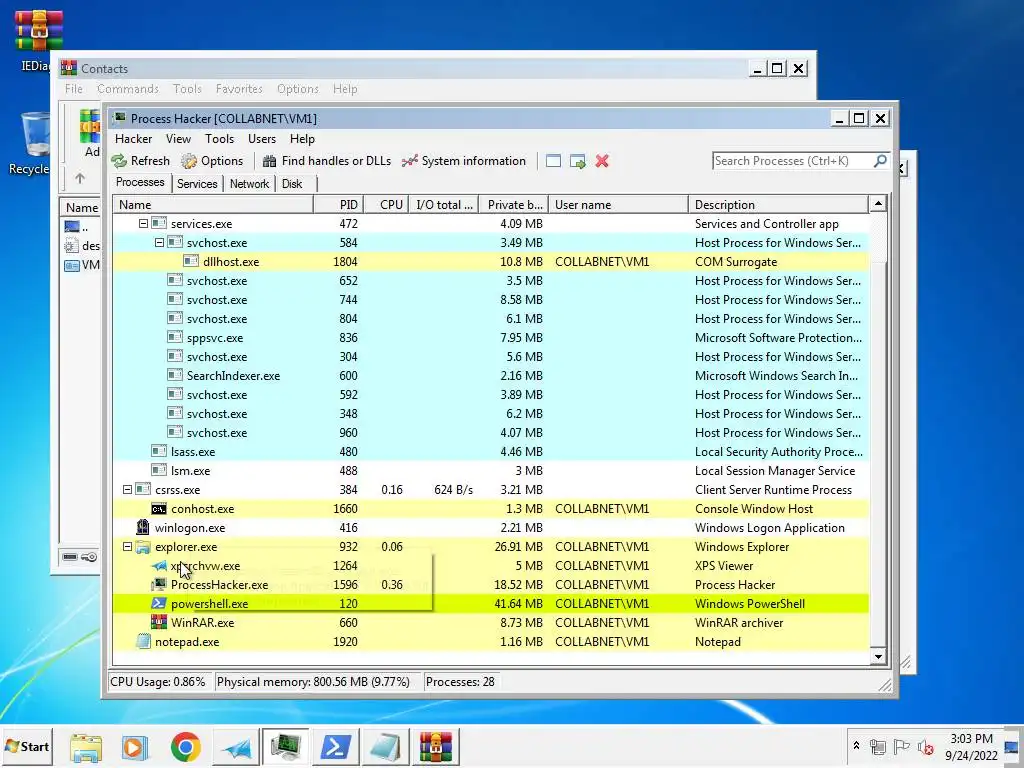Screen dimensions: 1024x768
Task: Click the red X terminate icon
Action: point(602,161)
